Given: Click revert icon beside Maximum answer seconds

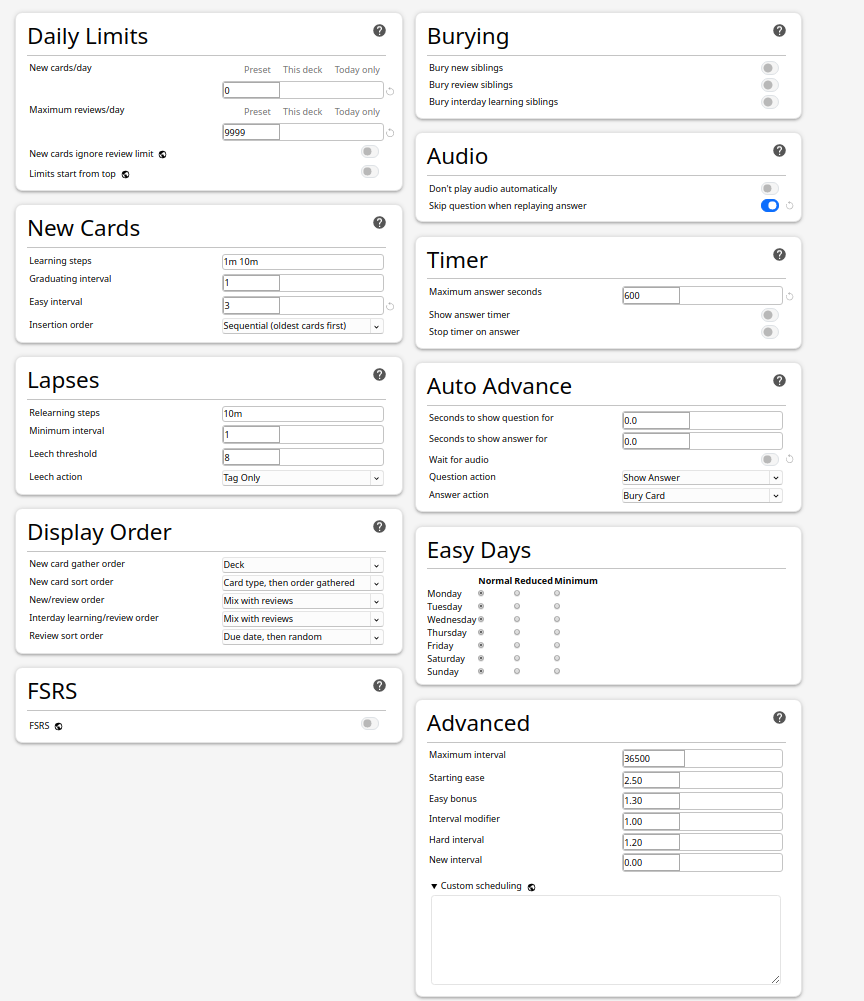Looking at the screenshot, I should tap(790, 296).
